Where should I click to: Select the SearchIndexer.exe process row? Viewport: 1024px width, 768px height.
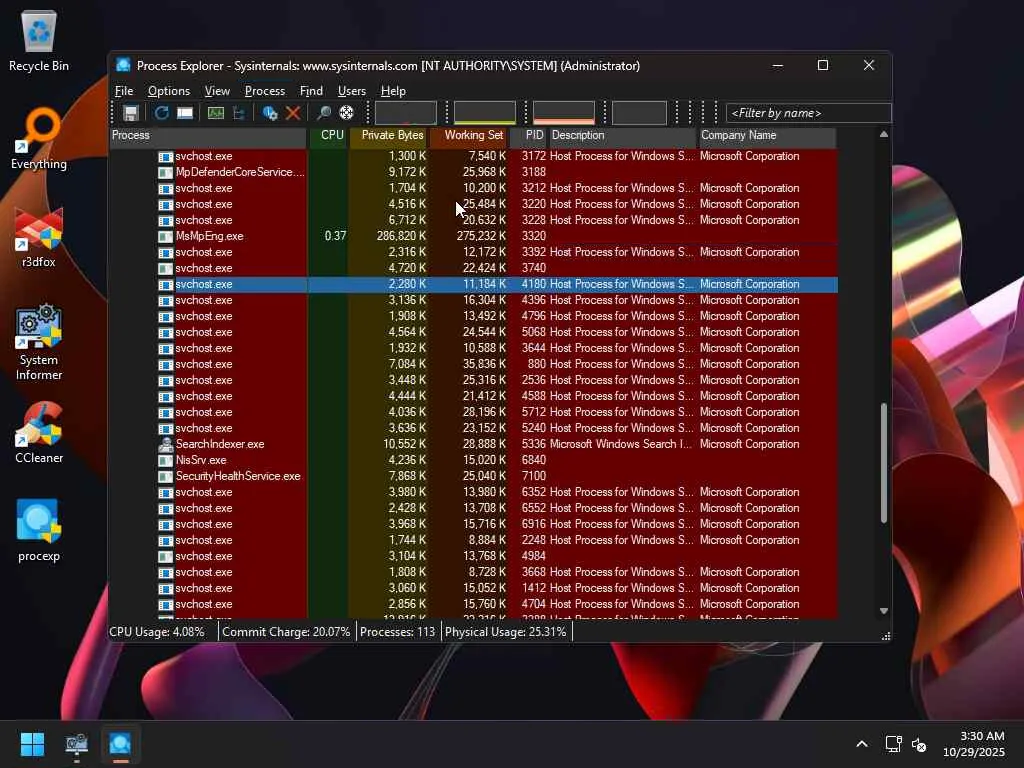click(473, 445)
